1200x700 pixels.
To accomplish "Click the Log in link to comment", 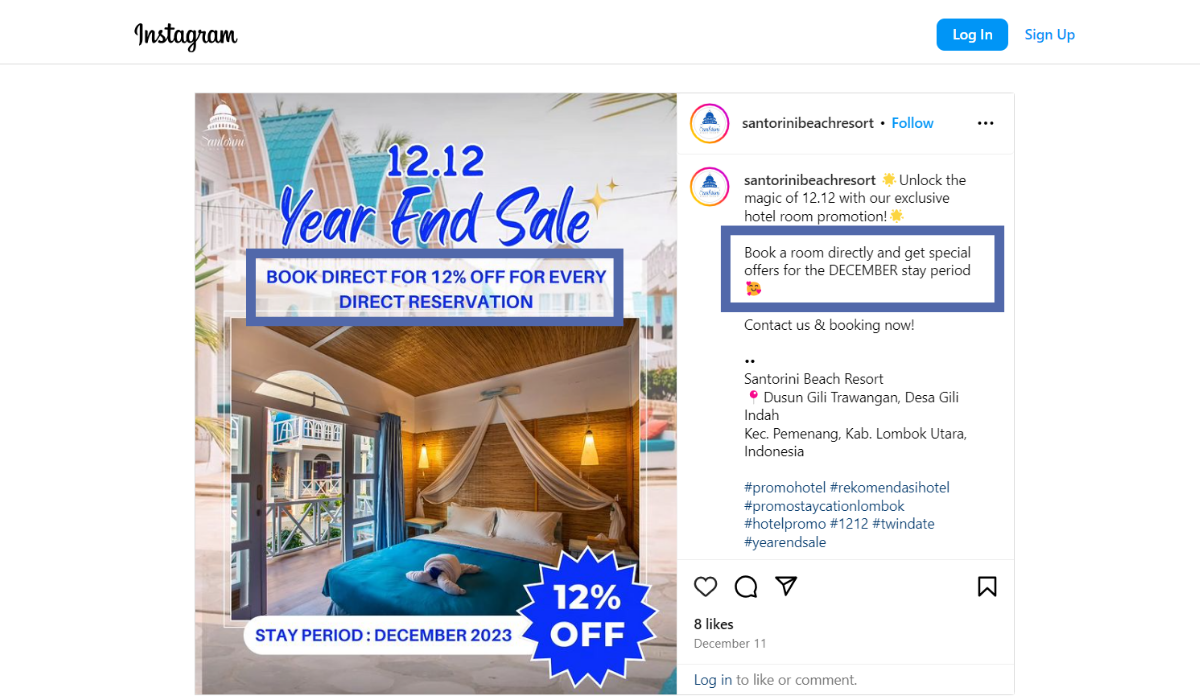I will (x=713, y=680).
